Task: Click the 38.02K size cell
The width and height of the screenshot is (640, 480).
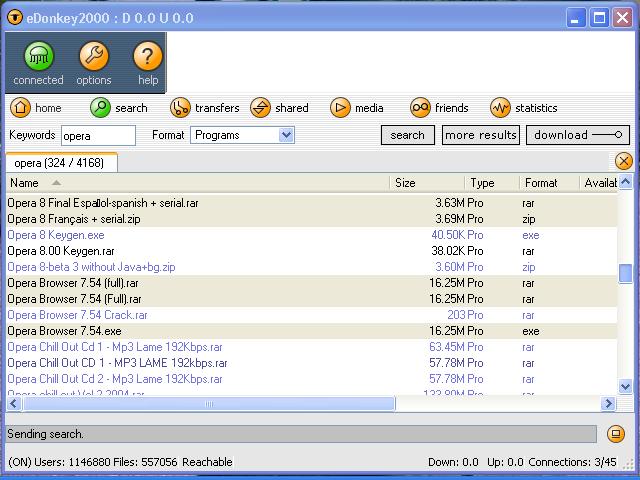Action: tap(448, 251)
